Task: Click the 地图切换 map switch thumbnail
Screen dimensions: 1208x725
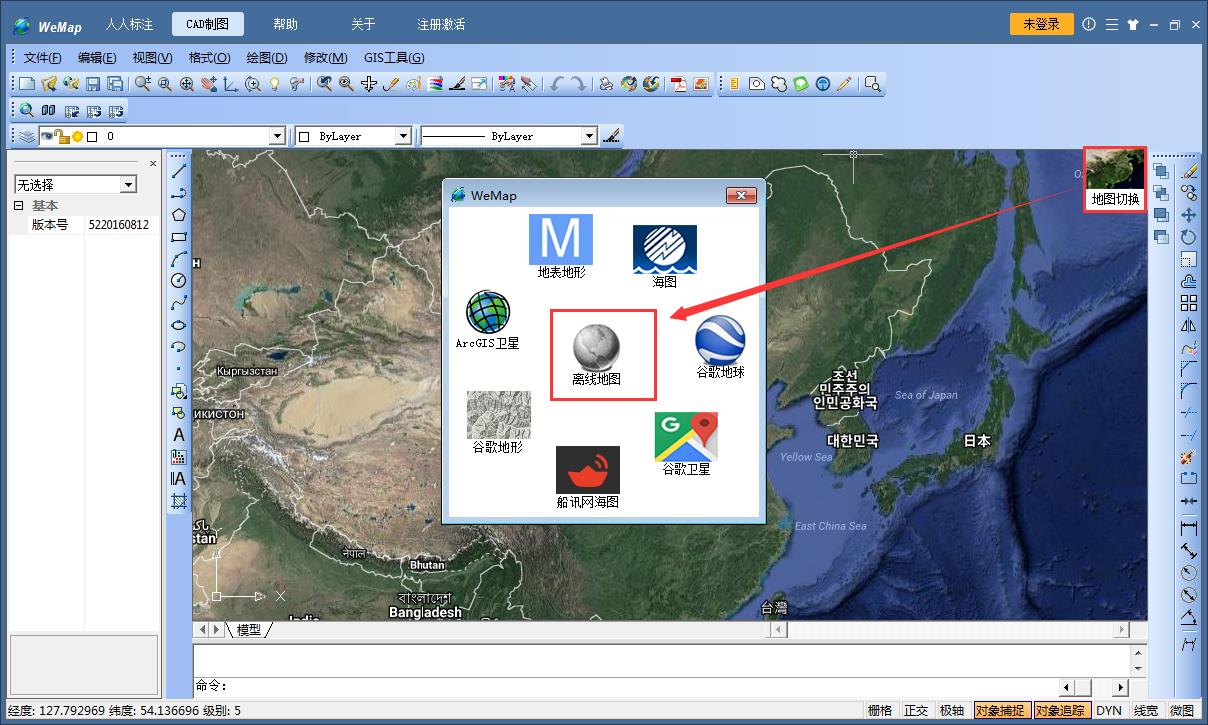Action: coord(1115,179)
